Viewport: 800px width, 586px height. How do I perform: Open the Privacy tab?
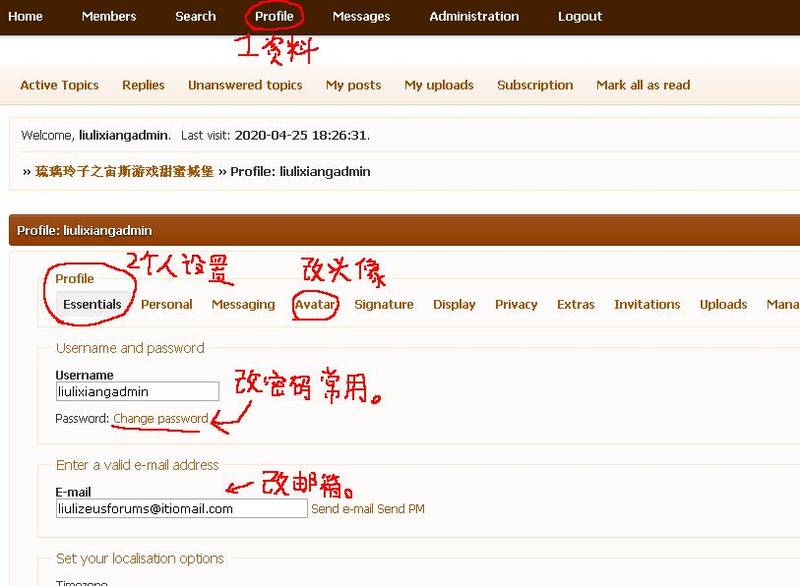point(516,304)
